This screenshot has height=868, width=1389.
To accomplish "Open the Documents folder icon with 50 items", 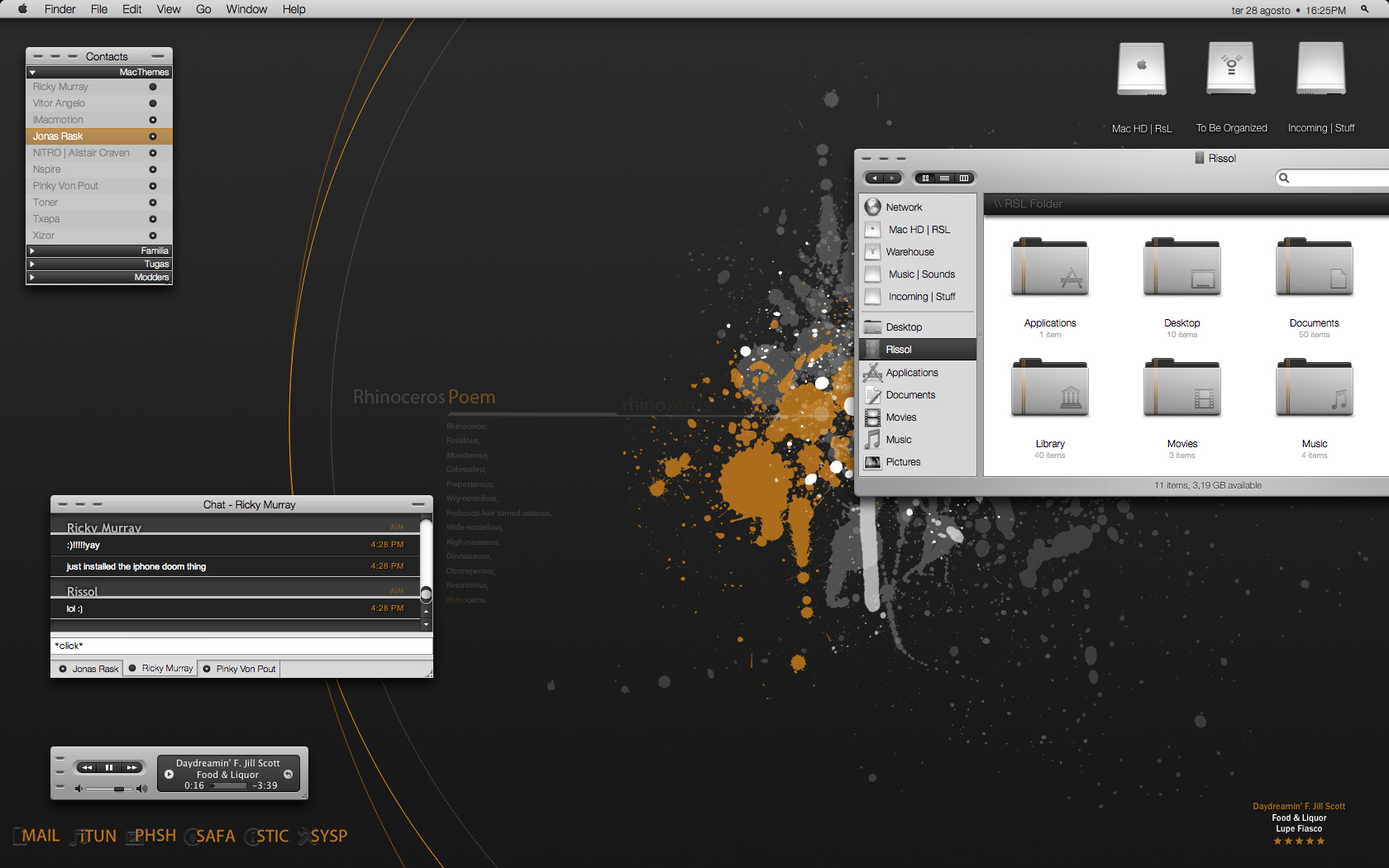I will (1315, 267).
